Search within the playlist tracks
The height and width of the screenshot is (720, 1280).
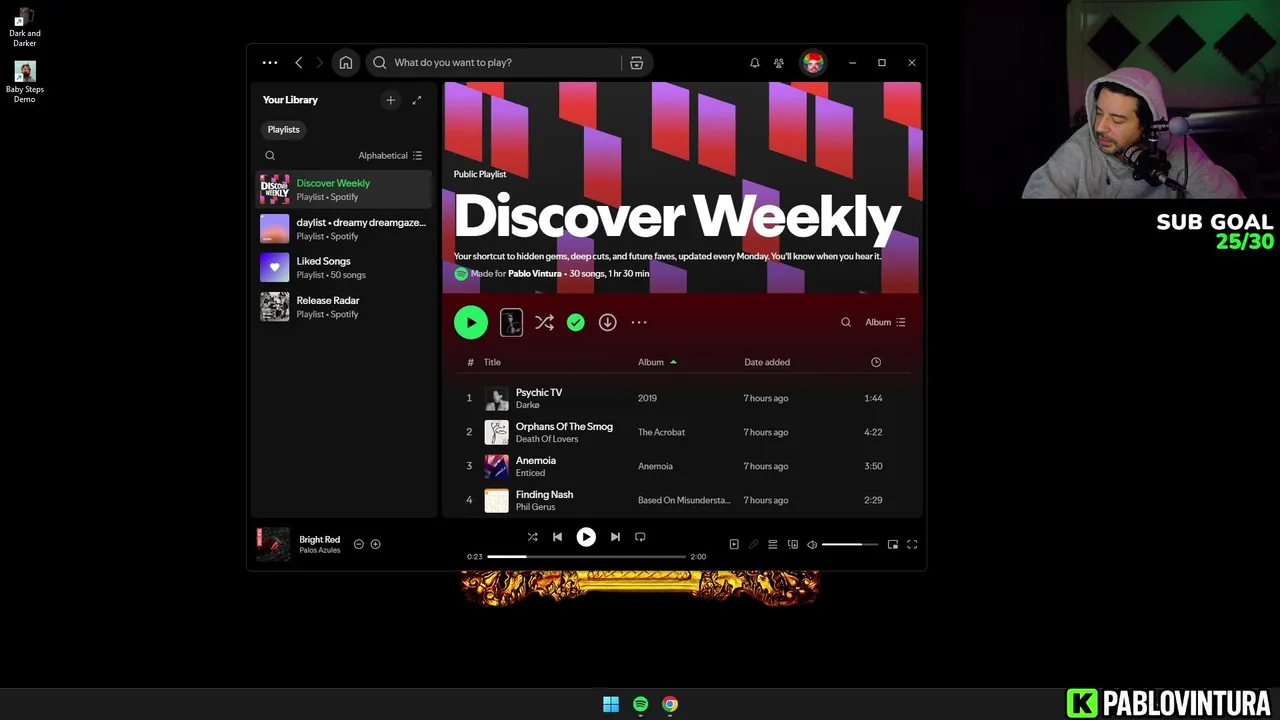click(846, 322)
